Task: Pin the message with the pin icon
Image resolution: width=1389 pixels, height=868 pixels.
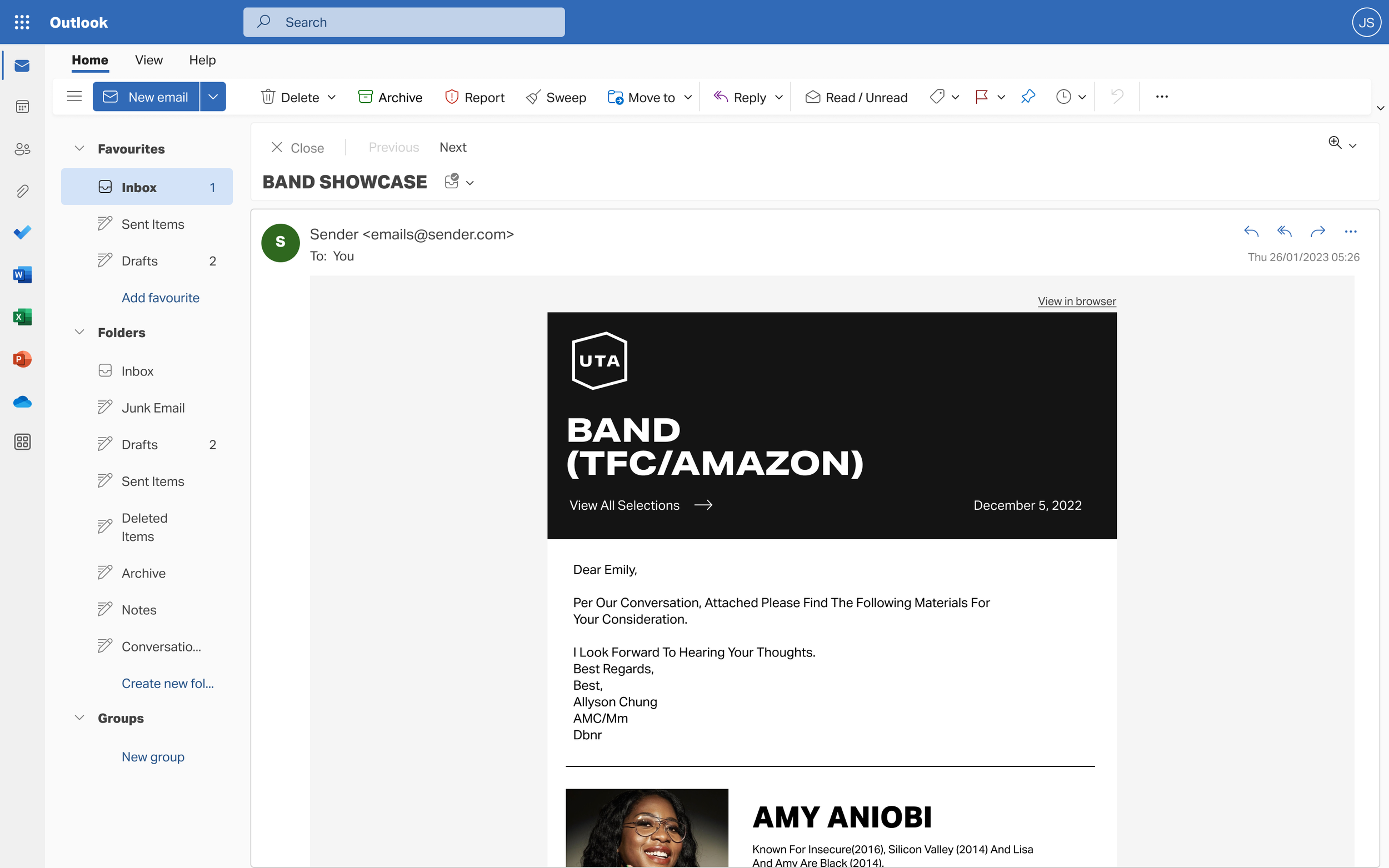Action: click(1027, 97)
